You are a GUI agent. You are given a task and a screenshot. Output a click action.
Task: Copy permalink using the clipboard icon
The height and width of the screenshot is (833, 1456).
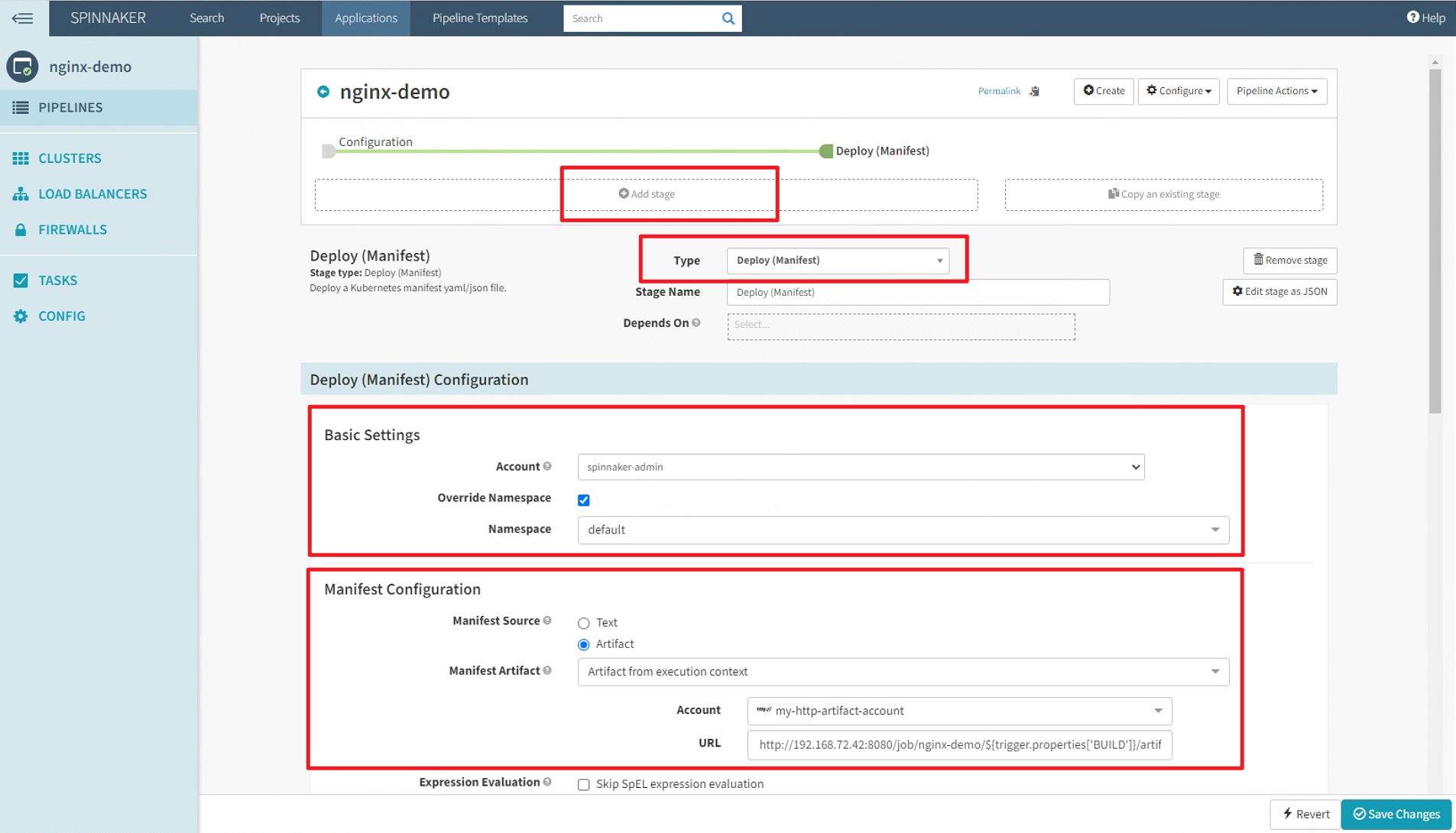1034,91
